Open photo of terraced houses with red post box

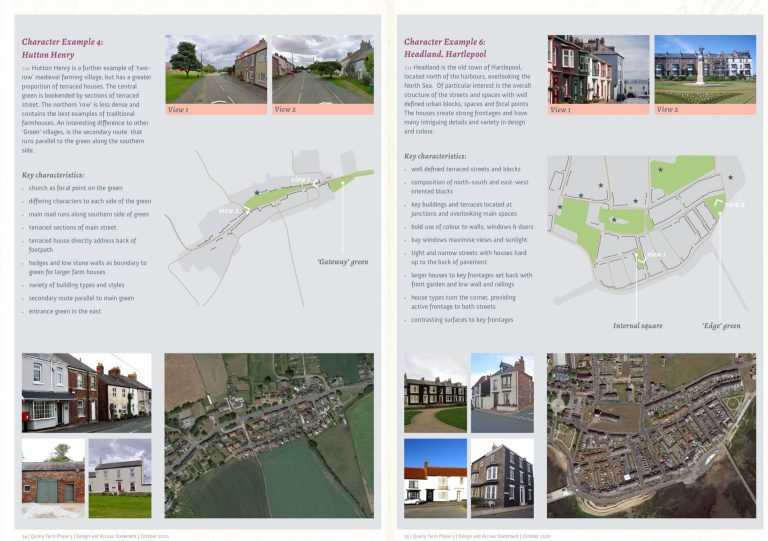tap(87, 393)
